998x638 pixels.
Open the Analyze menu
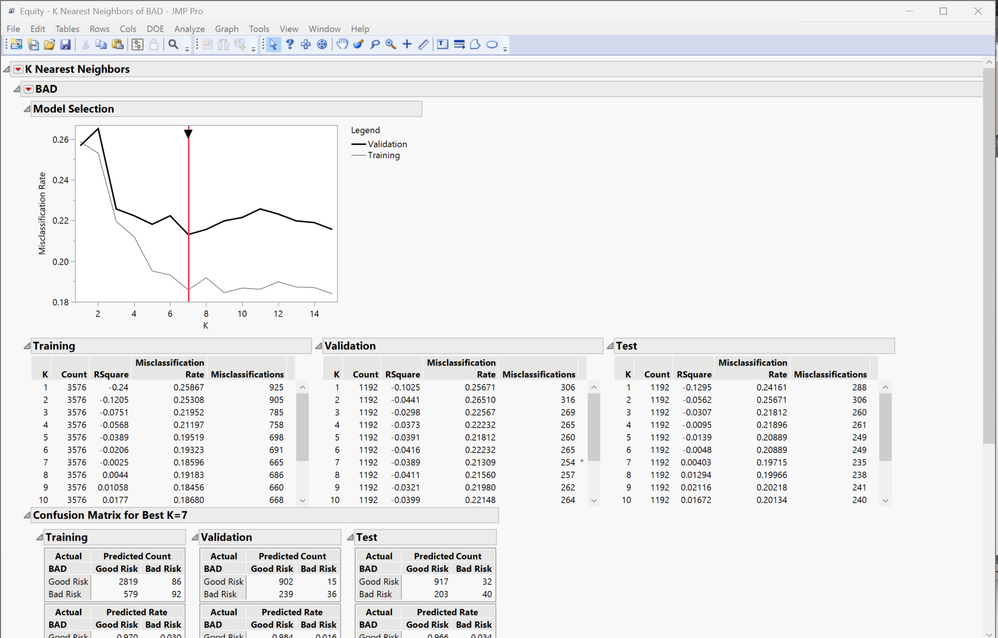189,29
